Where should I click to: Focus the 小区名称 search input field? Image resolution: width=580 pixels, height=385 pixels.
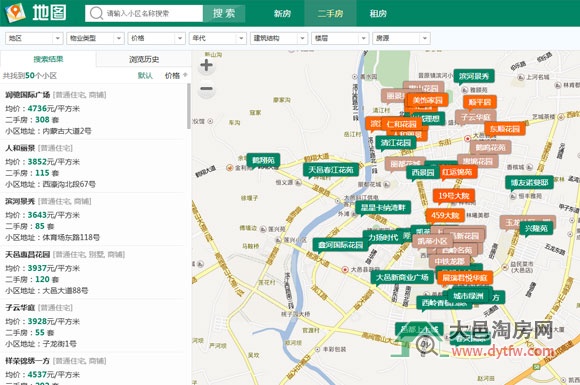(144, 13)
